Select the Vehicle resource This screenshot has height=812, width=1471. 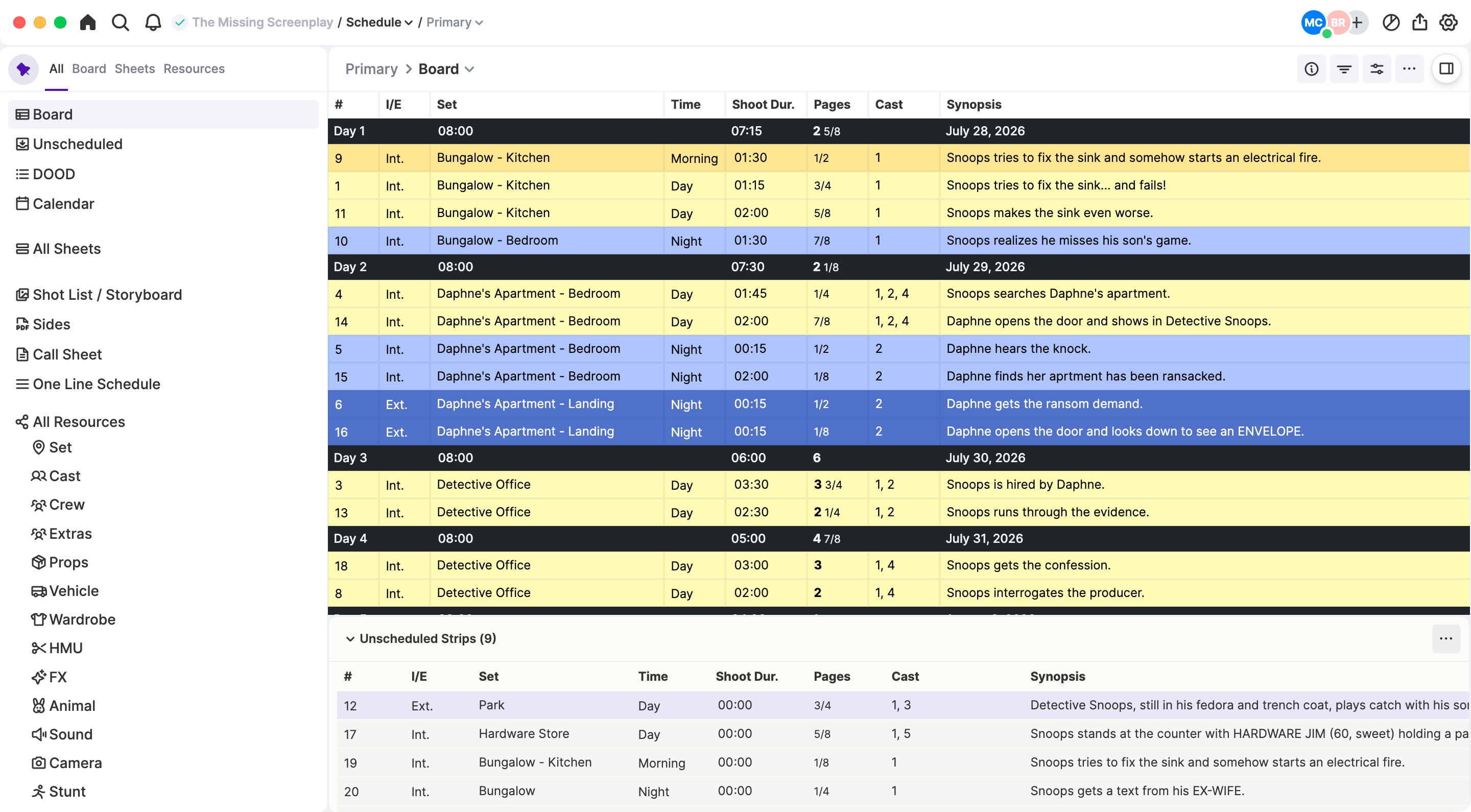[74, 591]
